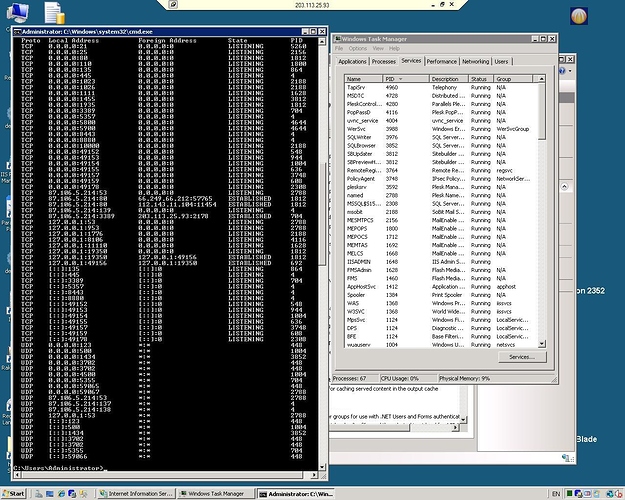Image resolution: width=625 pixels, height=500 pixels.
Task: Click the green tray icon beside EN
Action: [x=570, y=494]
